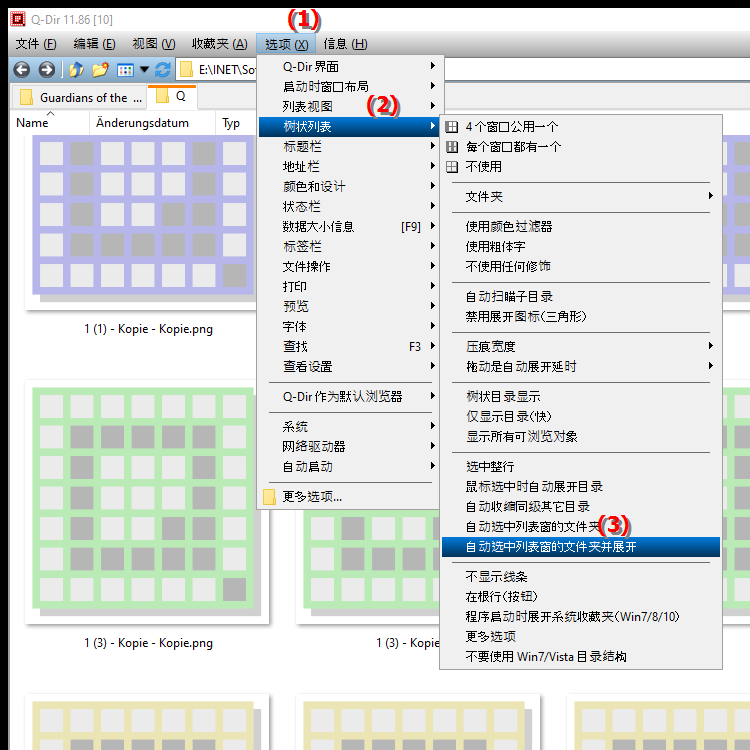Open the 编辑 (E) menu
750x750 pixels.
pyautogui.click(x=94, y=44)
